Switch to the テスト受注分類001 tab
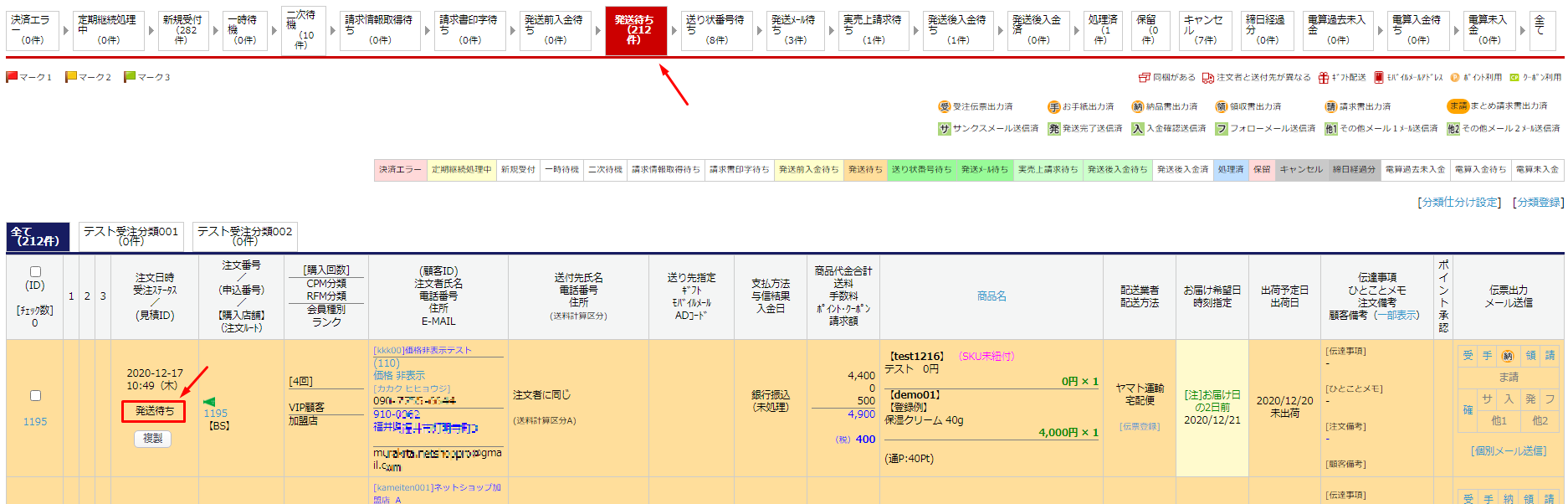The width and height of the screenshot is (1568, 504). point(131,236)
